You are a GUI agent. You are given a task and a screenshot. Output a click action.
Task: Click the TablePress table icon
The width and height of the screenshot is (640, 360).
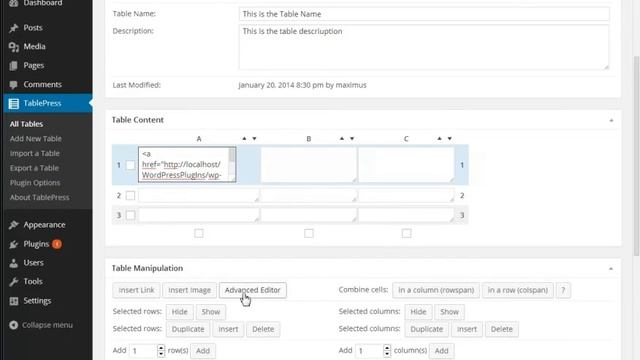13,103
